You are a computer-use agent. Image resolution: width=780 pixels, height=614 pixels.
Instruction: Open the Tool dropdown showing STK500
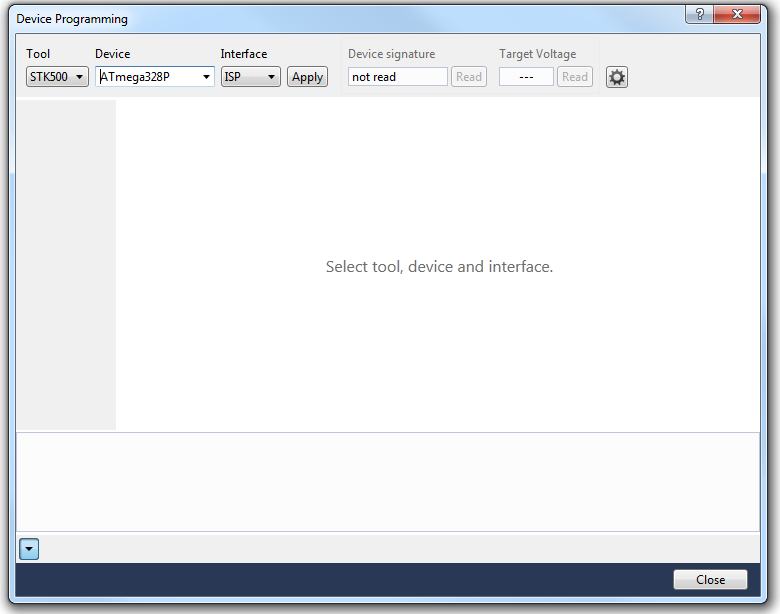click(x=57, y=77)
